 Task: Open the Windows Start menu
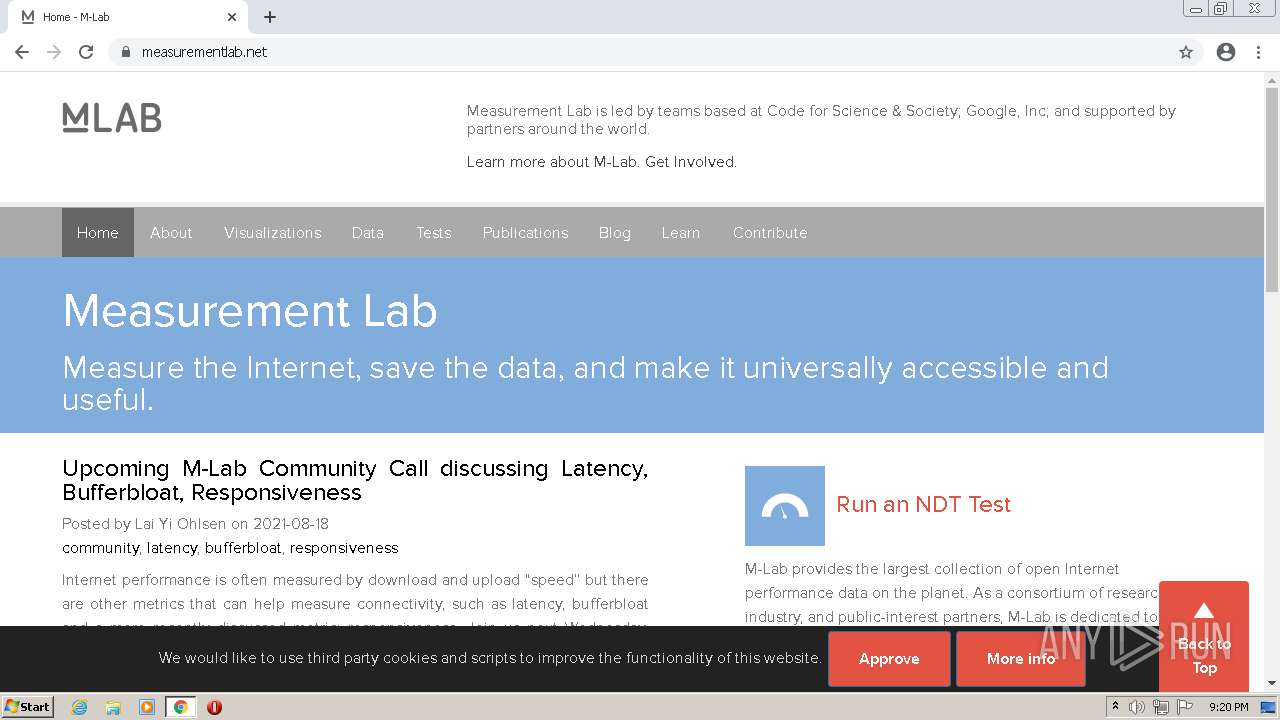(x=28, y=707)
